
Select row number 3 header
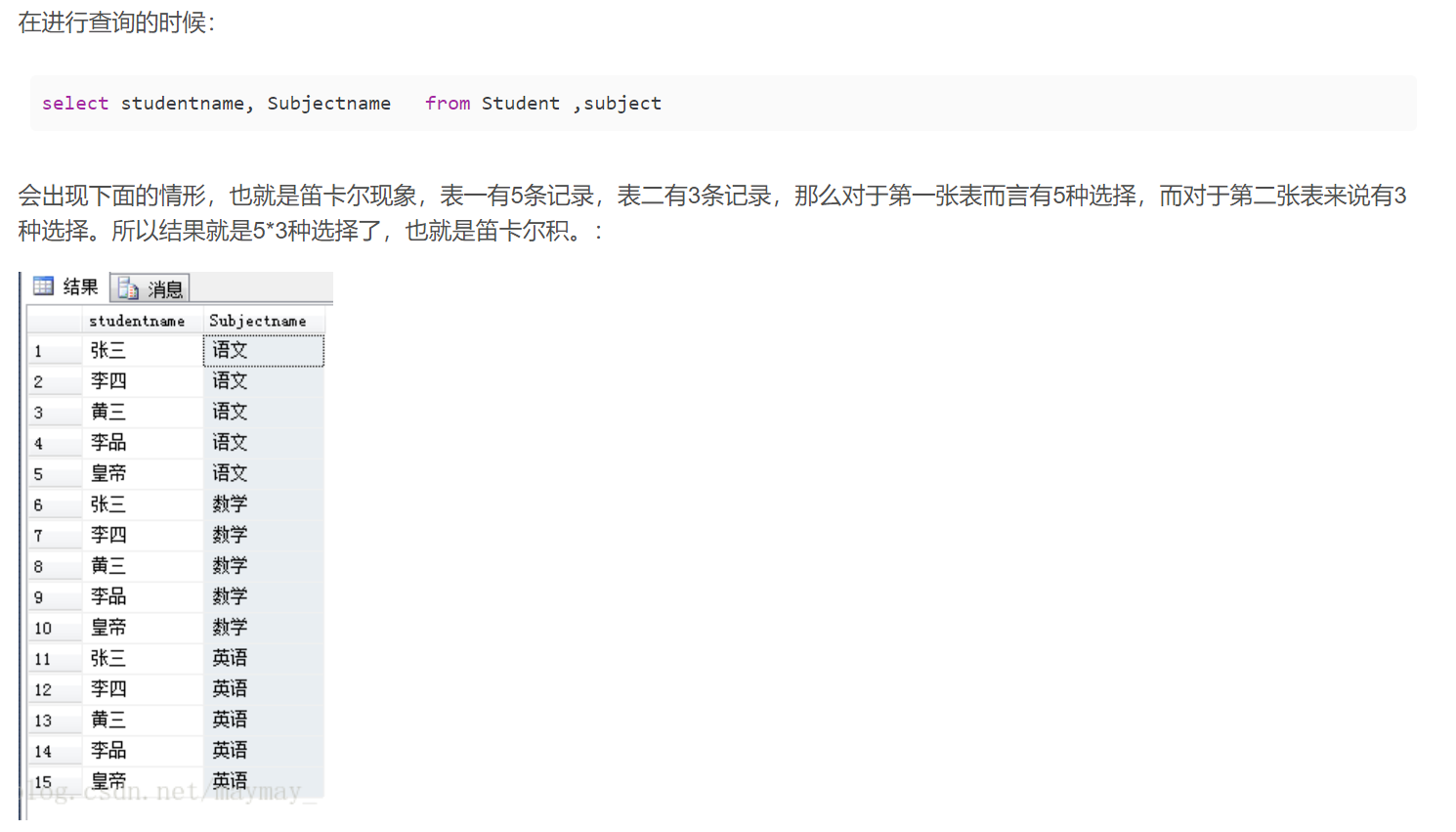click(x=54, y=412)
